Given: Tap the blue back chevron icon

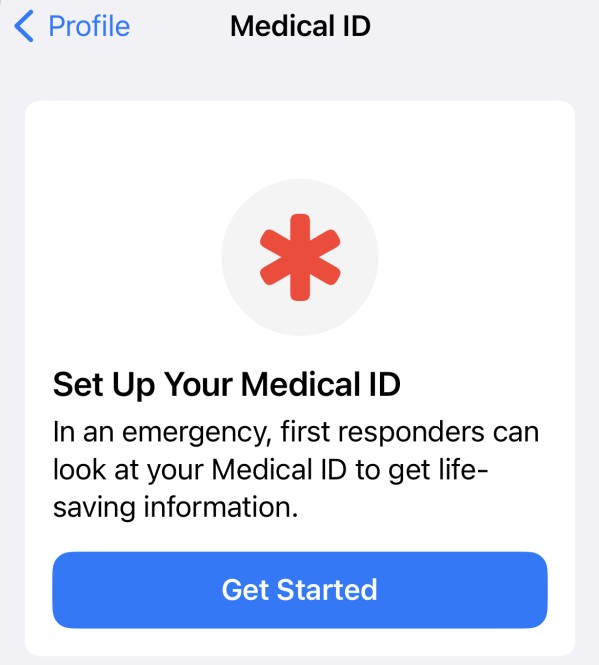Looking at the screenshot, I should pos(24,26).
